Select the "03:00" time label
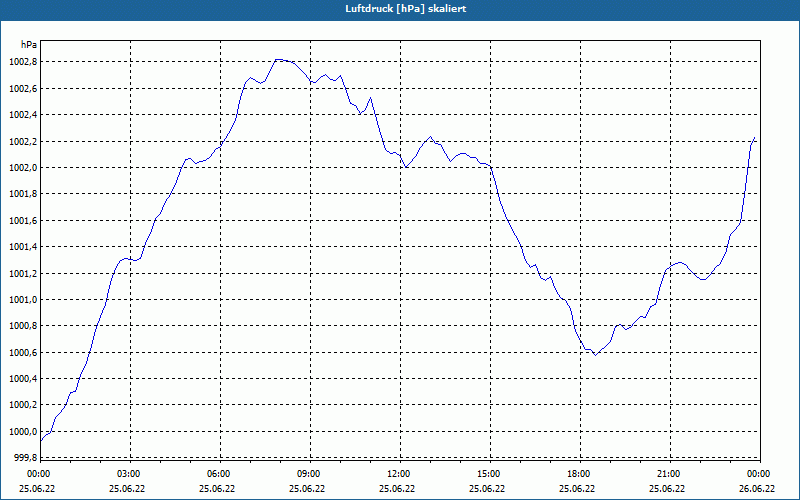Viewport: 800px width, 500px height. click(128, 474)
